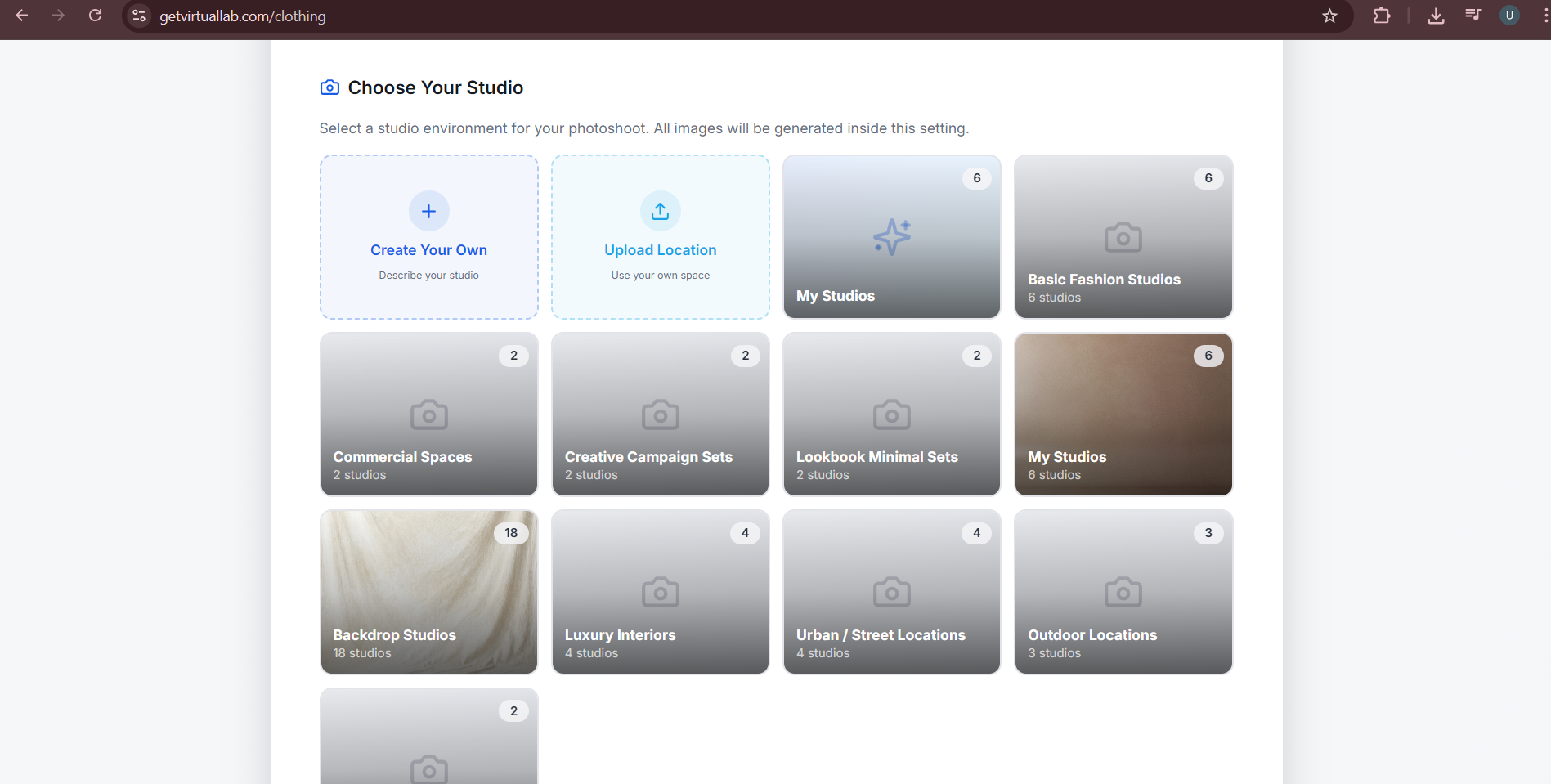
Task: Click 'Describe your studio' caption
Action: pyautogui.click(x=428, y=276)
